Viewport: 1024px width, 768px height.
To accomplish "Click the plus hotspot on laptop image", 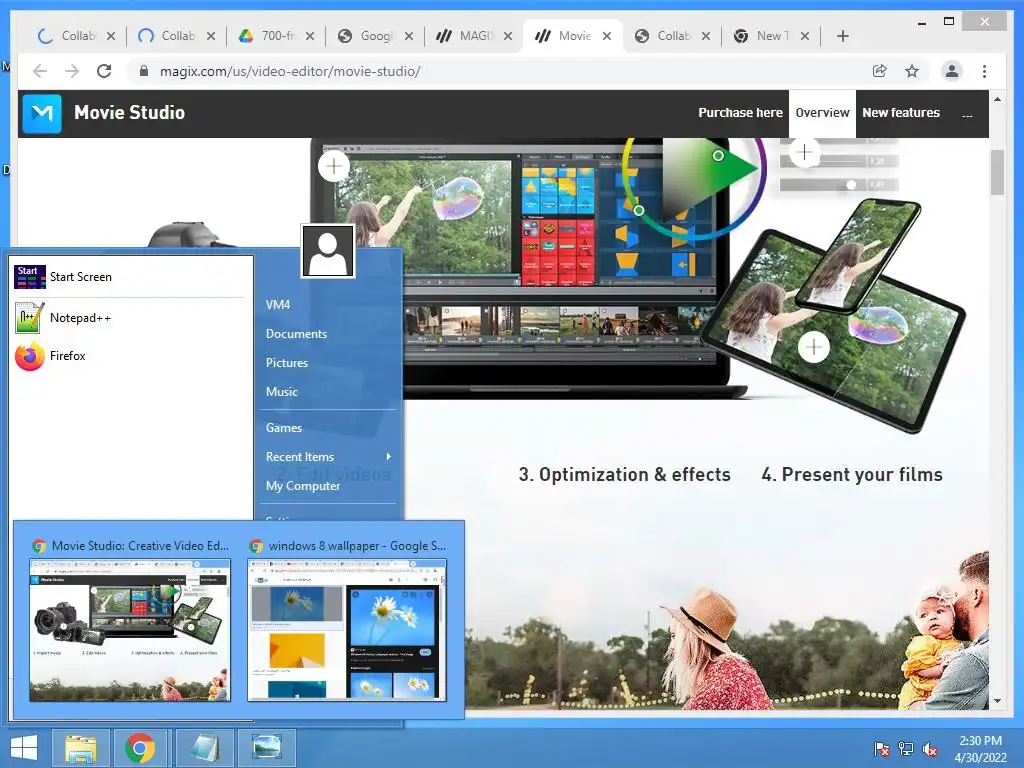I will [x=334, y=166].
